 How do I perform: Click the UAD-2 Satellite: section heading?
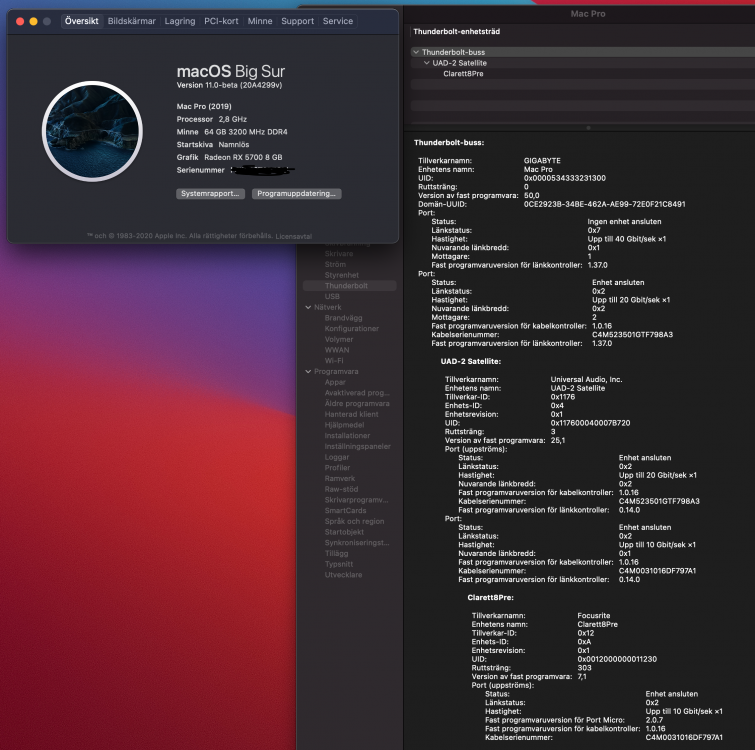(x=471, y=362)
